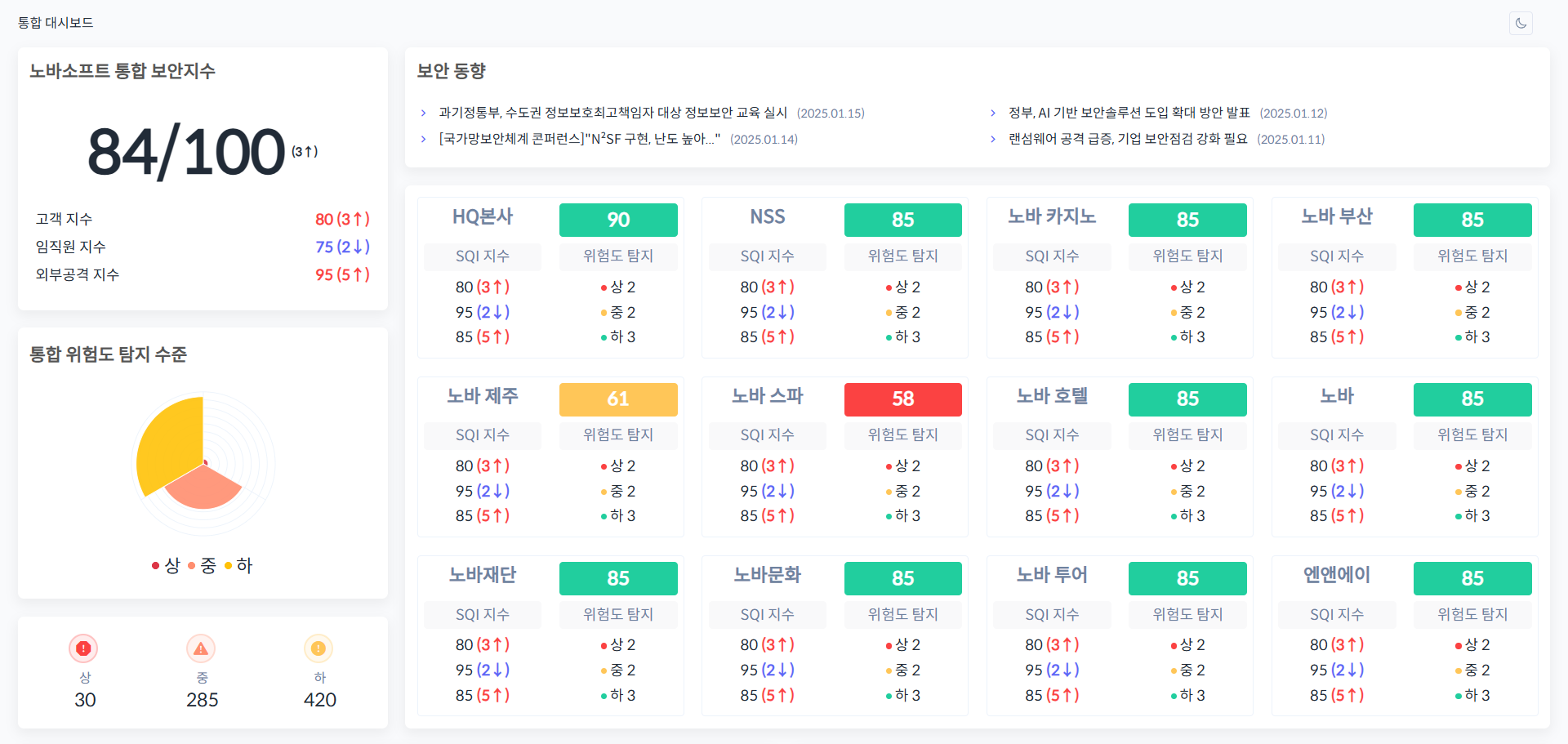The image size is (1568, 744).
Task: Click the yellow low-risk alert icon
Action: click(x=318, y=648)
